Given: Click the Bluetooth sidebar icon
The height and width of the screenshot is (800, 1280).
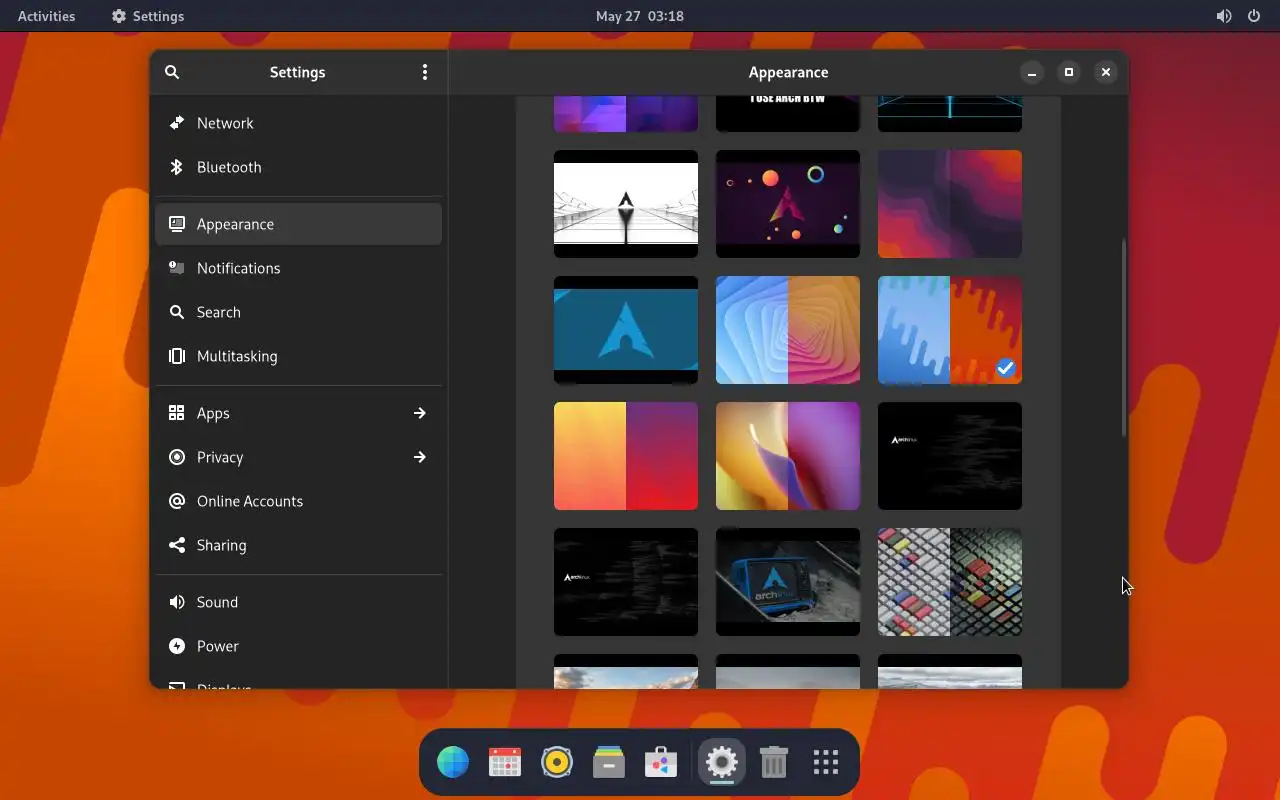Looking at the screenshot, I should click(x=177, y=167).
